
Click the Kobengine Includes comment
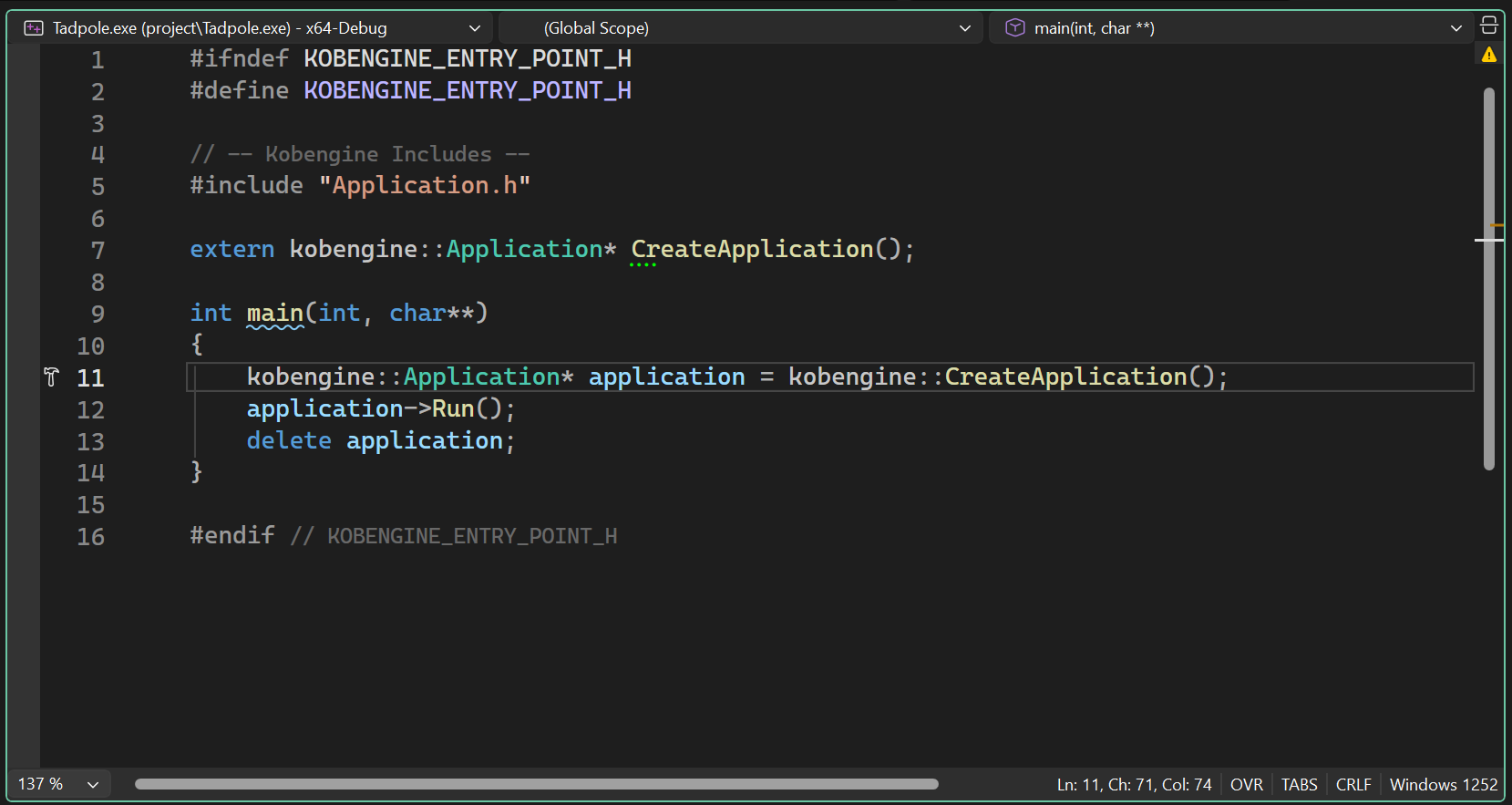click(359, 155)
